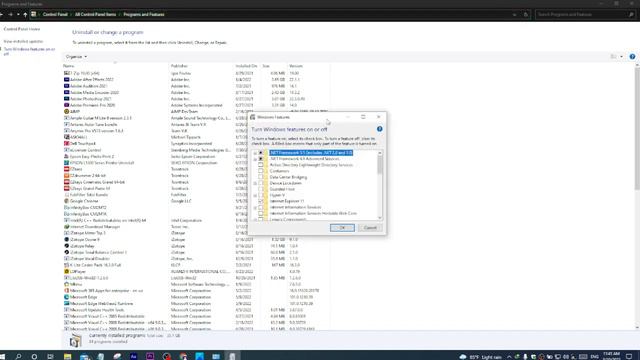Image resolution: width=640 pixels, height=360 pixels.
Task: Click OK in Windows Features dialog
Action: pyautogui.click(x=342, y=228)
